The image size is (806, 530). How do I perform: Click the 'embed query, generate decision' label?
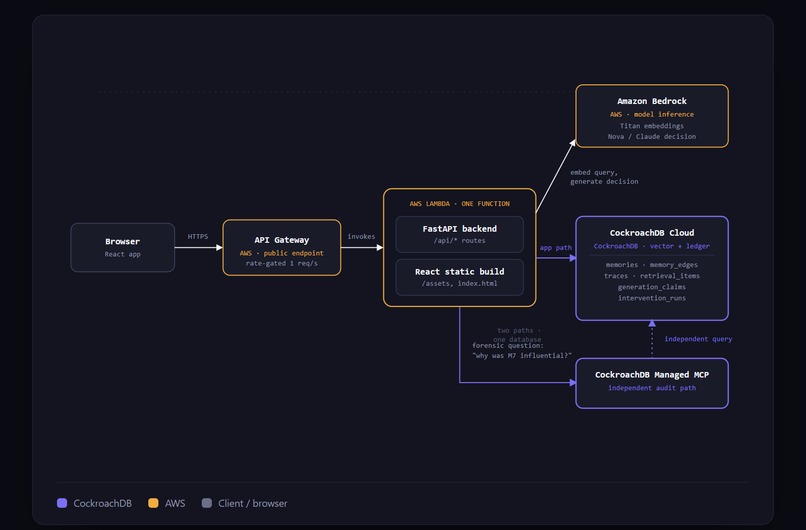tap(604, 177)
